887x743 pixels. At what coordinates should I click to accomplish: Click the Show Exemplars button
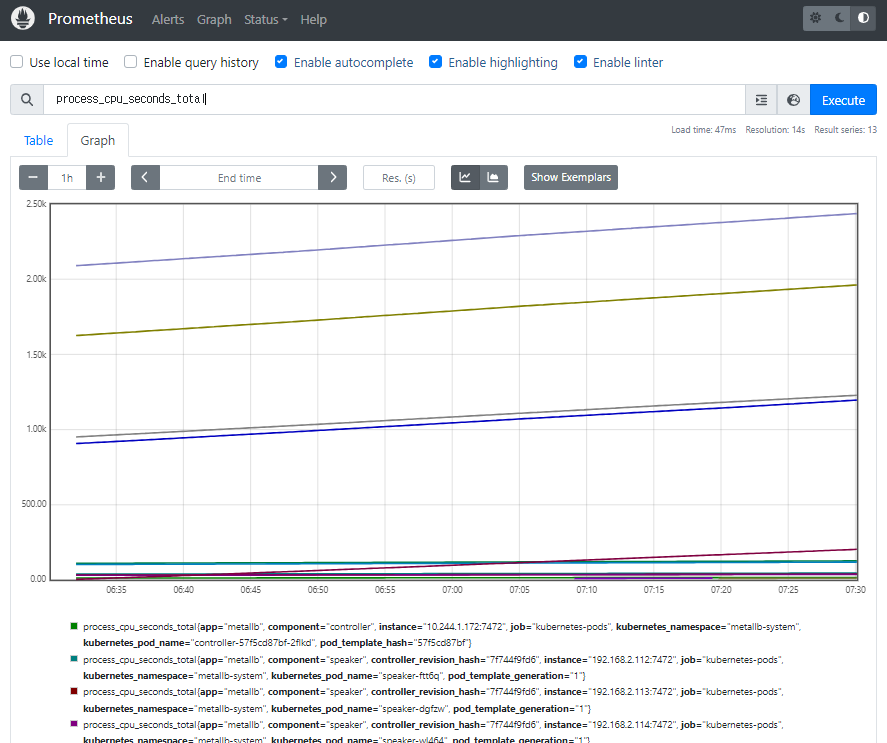pyautogui.click(x=571, y=178)
